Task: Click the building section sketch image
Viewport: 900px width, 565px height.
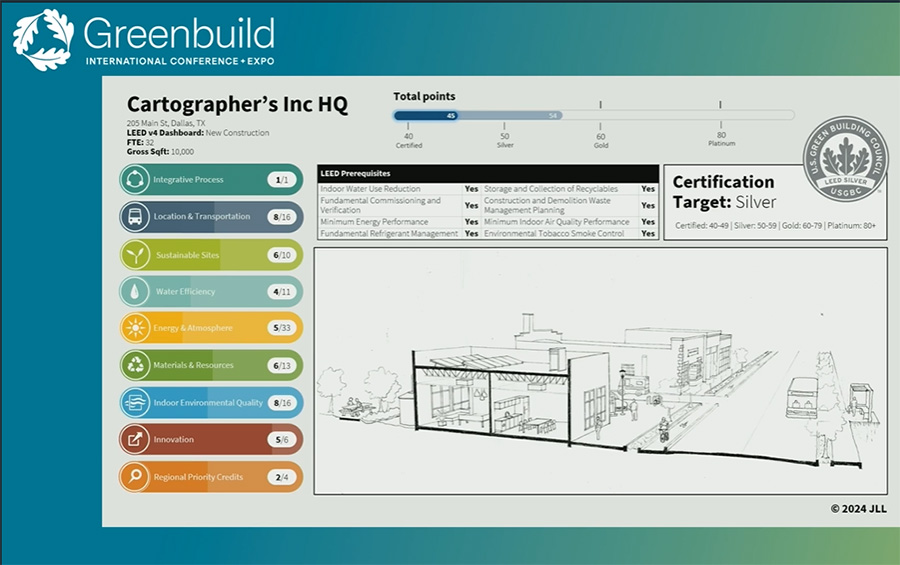Action: (600, 370)
